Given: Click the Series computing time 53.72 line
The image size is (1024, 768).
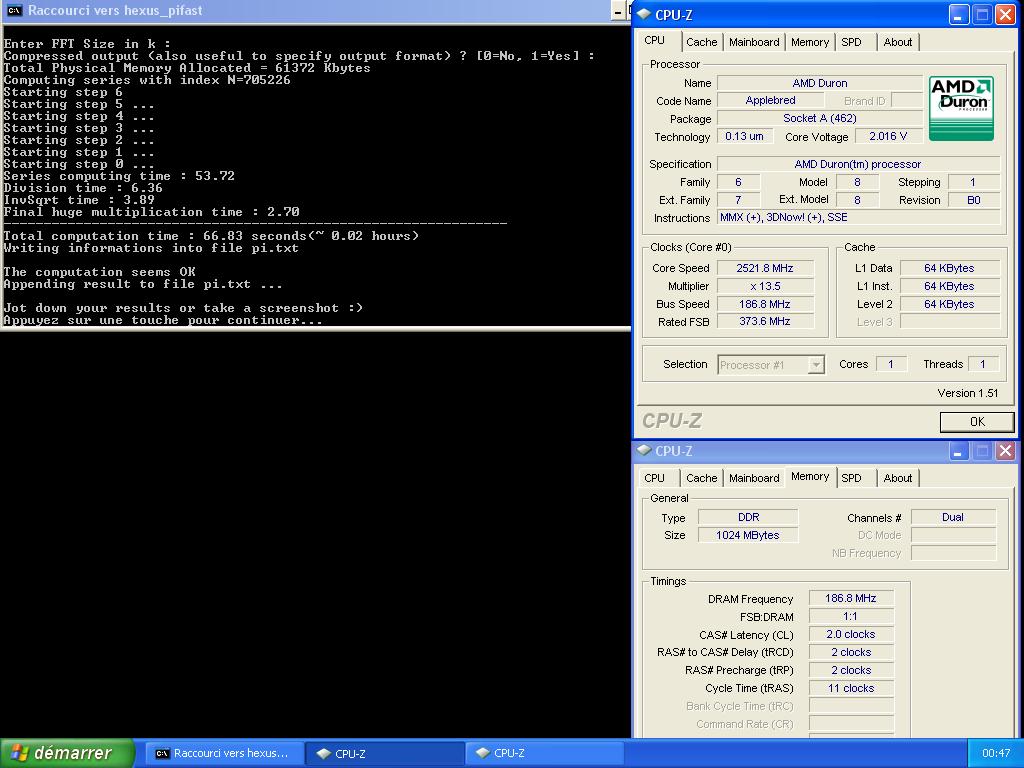Looking at the screenshot, I should (119, 176).
